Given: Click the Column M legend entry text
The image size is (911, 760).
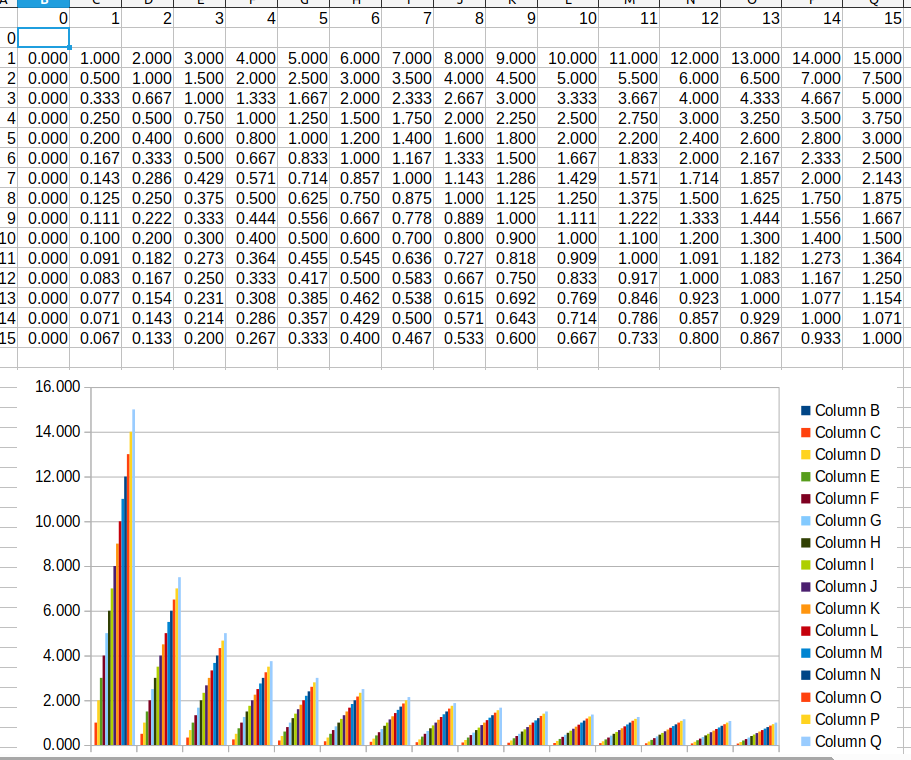Looking at the screenshot, I should [847, 653].
